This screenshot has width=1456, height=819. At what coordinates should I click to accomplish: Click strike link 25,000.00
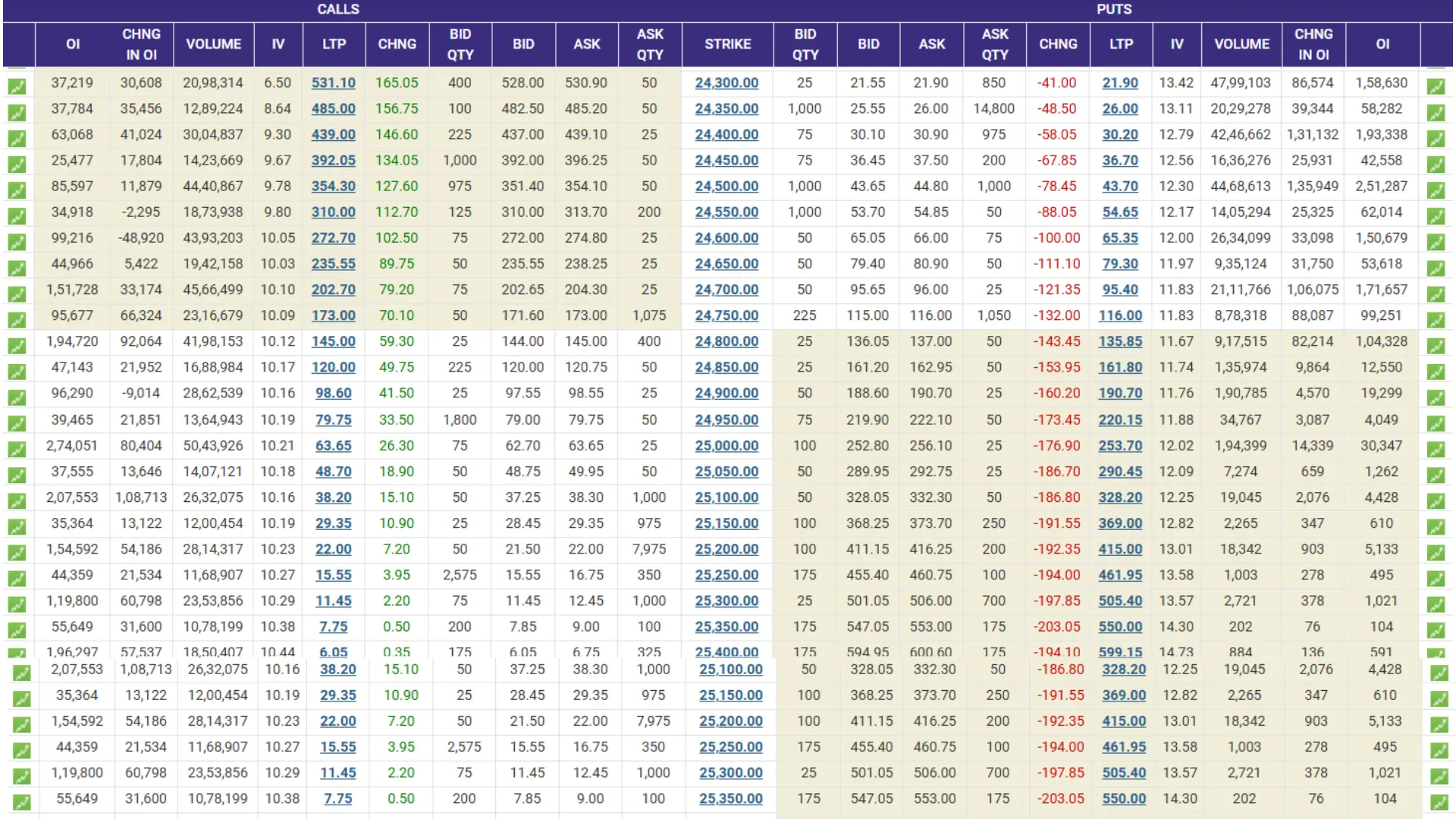tap(726, 445)
